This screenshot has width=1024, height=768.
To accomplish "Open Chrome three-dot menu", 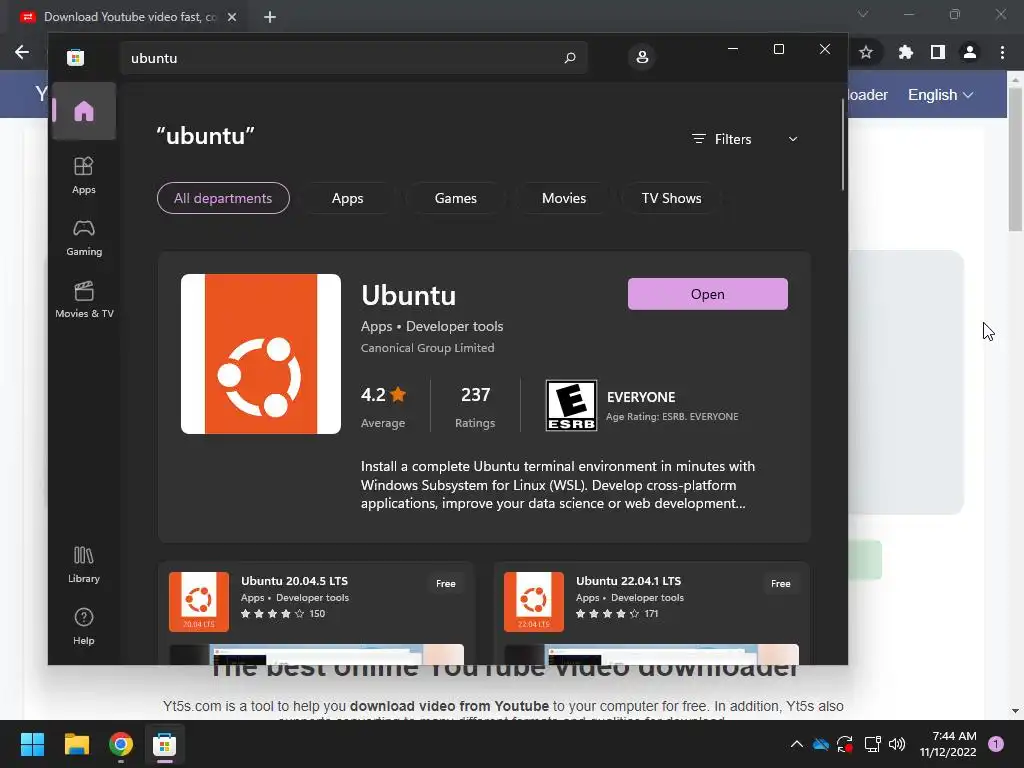I will (1002, 52).
